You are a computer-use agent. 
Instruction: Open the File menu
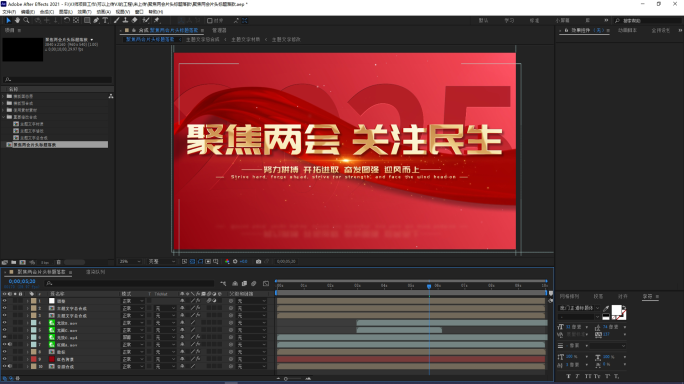click(x=9, y=12)
